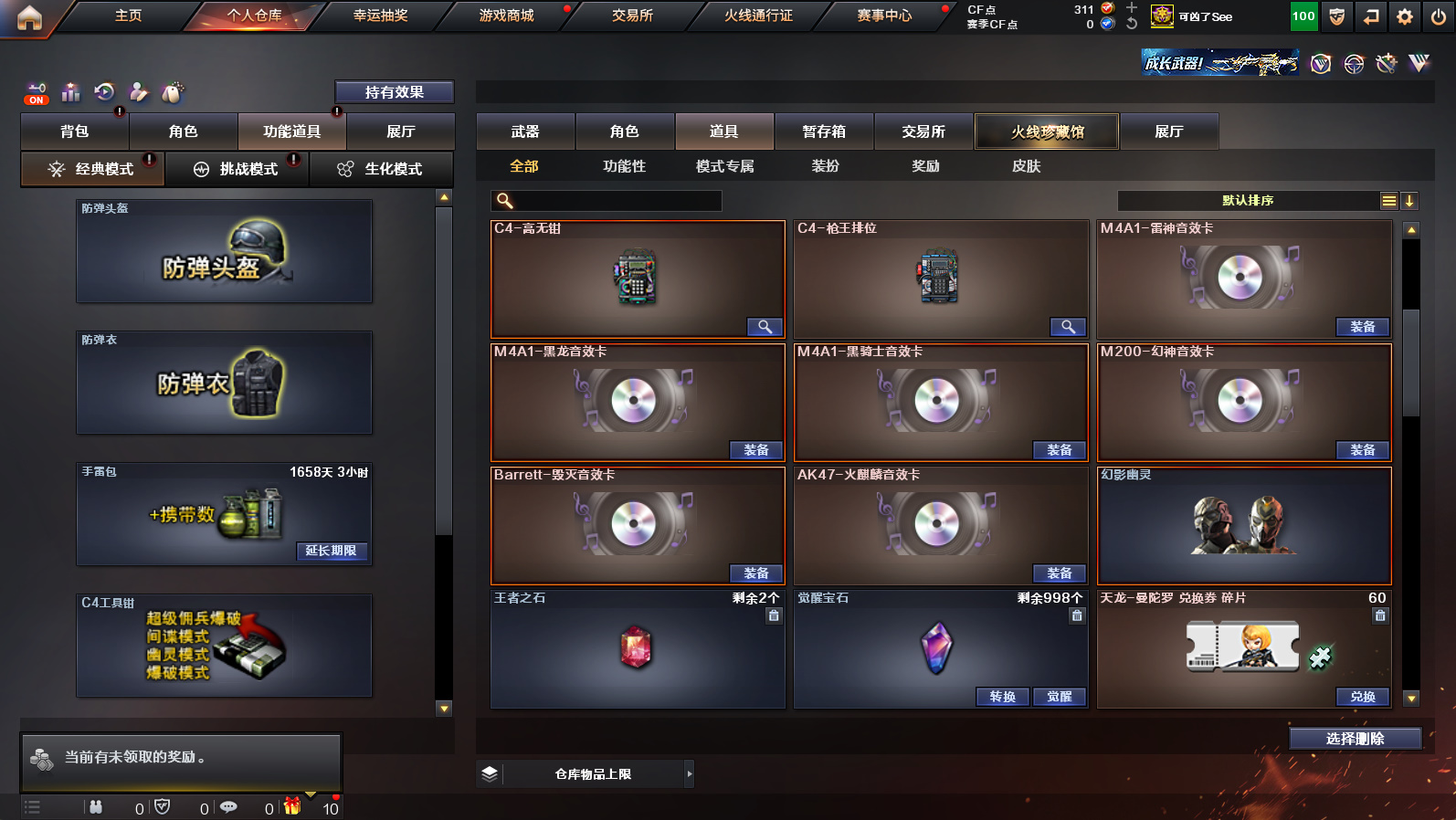Click the power exit icon
Screen dimensions: 1456x820
1439,16
